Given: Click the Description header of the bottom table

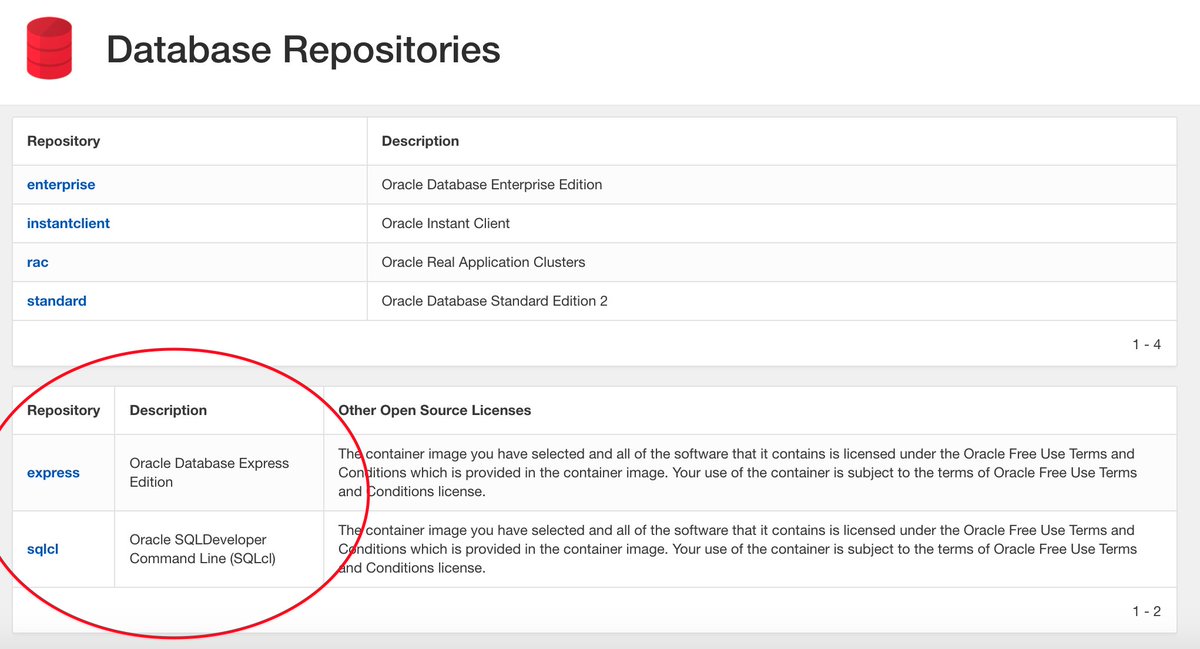Looking at the screenshot, I should point(168,410).
